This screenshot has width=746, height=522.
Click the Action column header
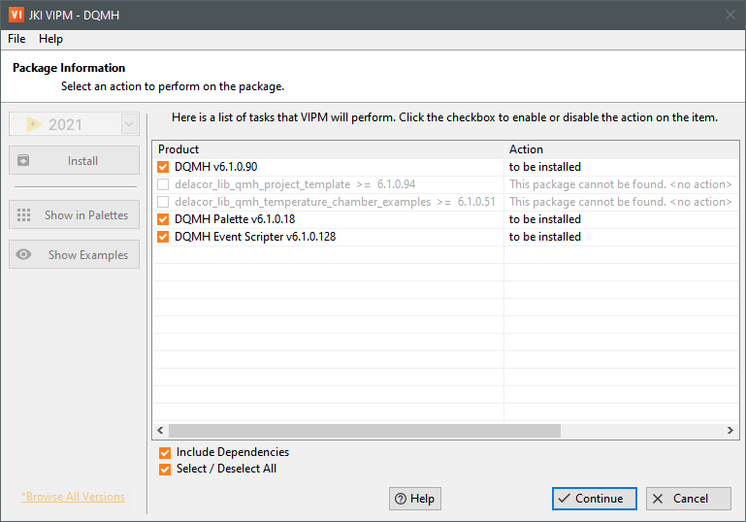click(x=621, y=149)
